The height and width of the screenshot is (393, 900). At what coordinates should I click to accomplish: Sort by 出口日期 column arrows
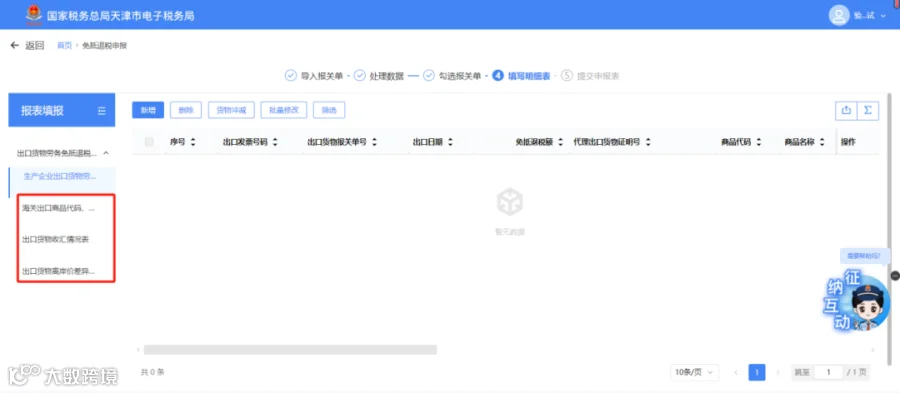pos(450,142)
